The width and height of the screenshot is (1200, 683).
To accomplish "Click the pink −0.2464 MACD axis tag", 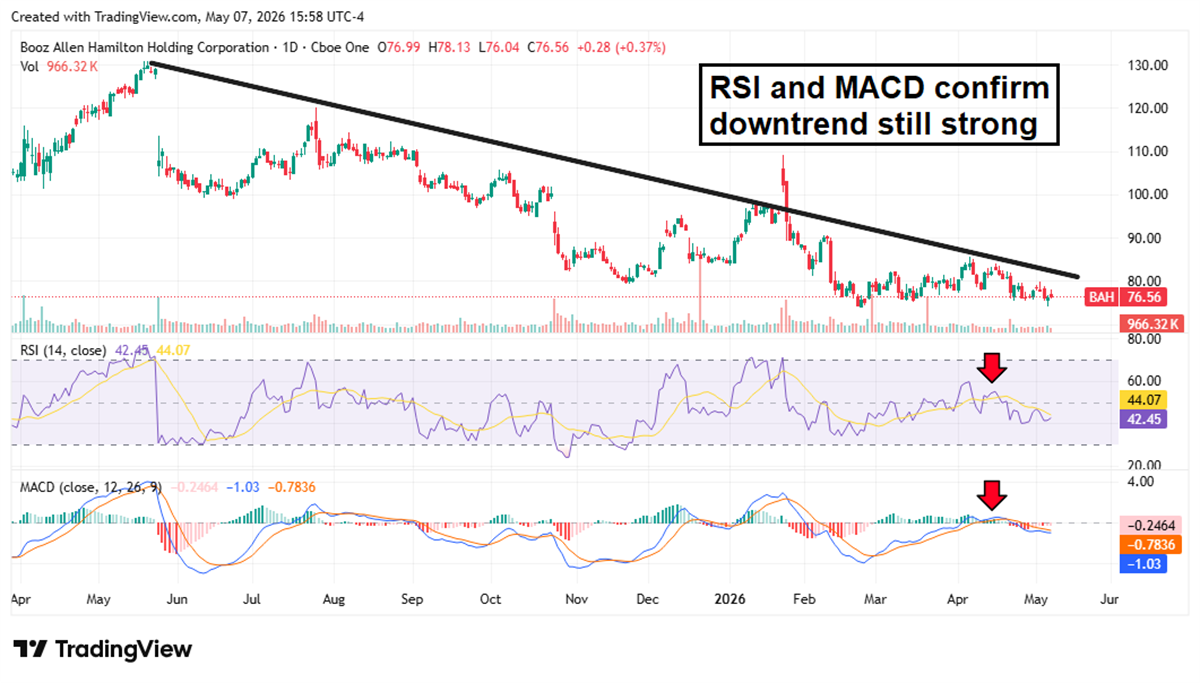I will click(1150, 524).
